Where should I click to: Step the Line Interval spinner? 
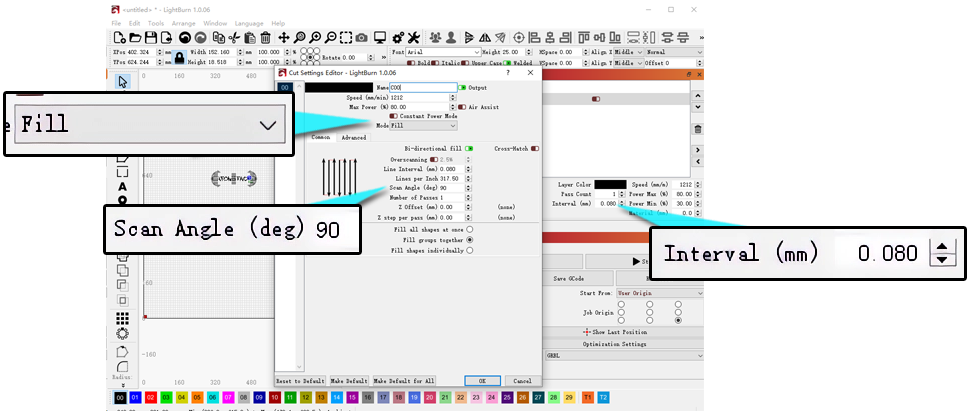pyautogui.click(x=468, y=169)
